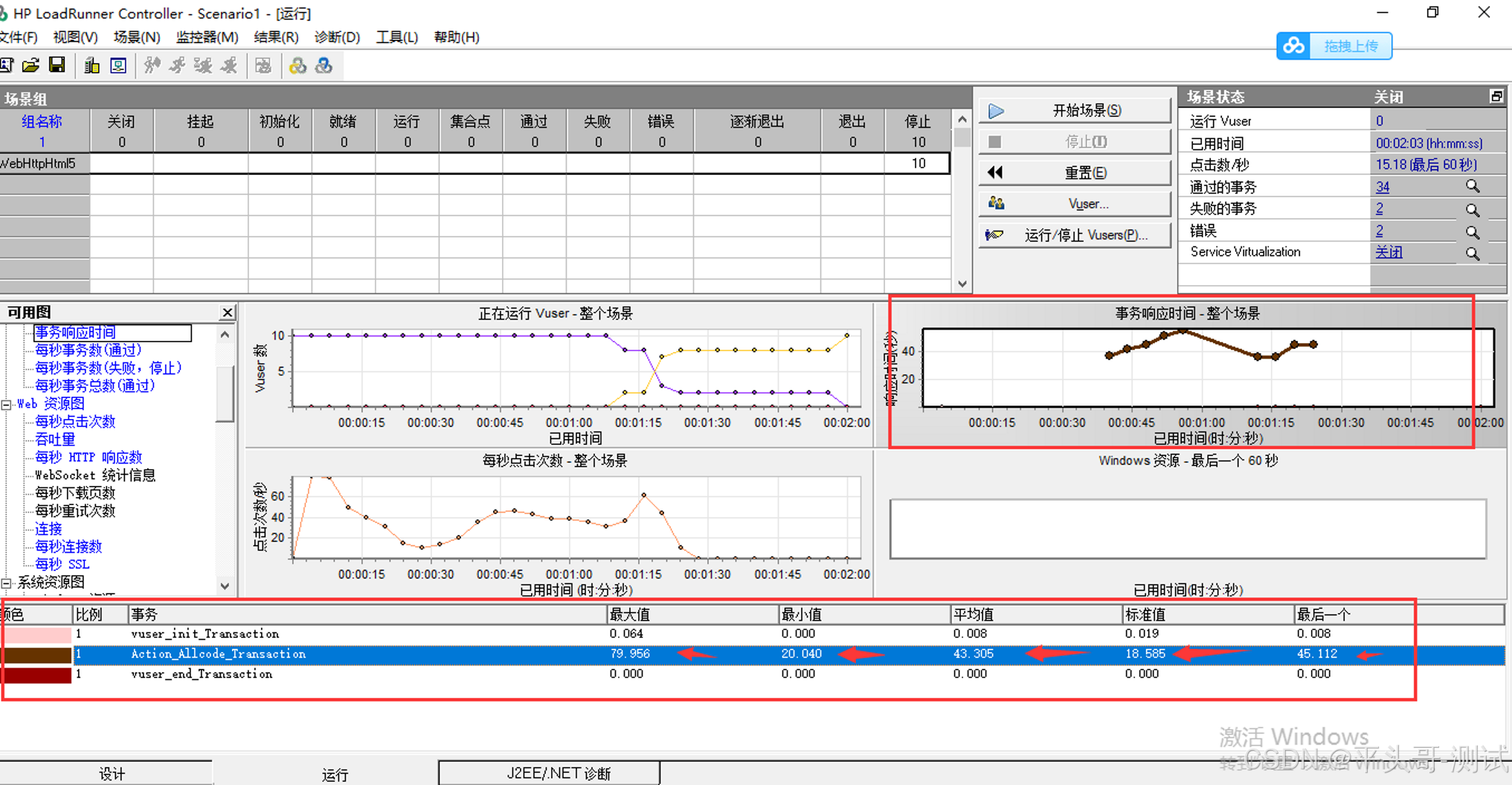Open the 工具(L) menu
Viewport: 1512px width, 785px height.
pyautogui.click(x=397, y=37)
